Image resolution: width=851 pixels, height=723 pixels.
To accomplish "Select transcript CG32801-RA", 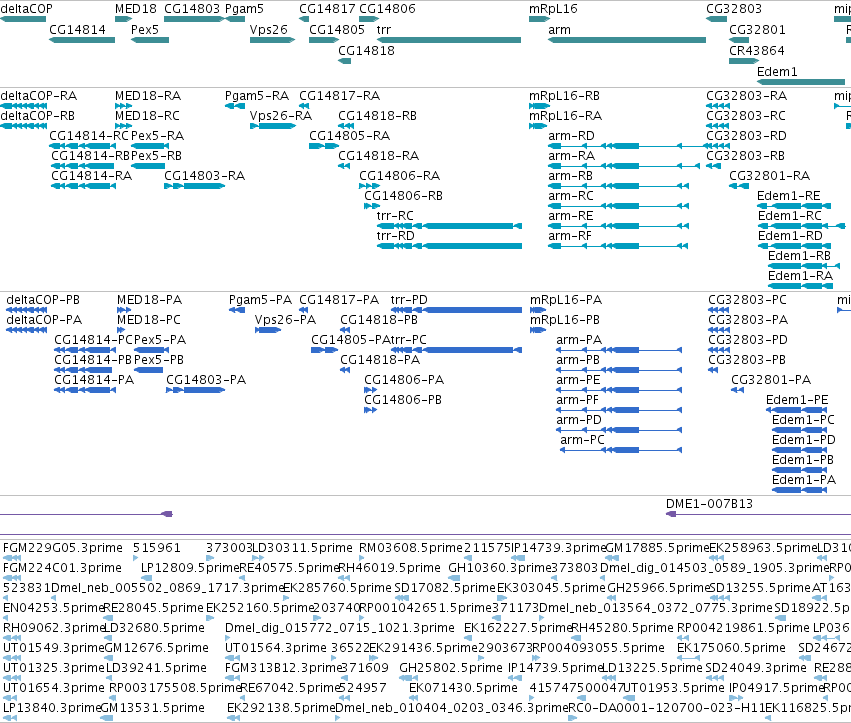I will click(x=769, y=176).
